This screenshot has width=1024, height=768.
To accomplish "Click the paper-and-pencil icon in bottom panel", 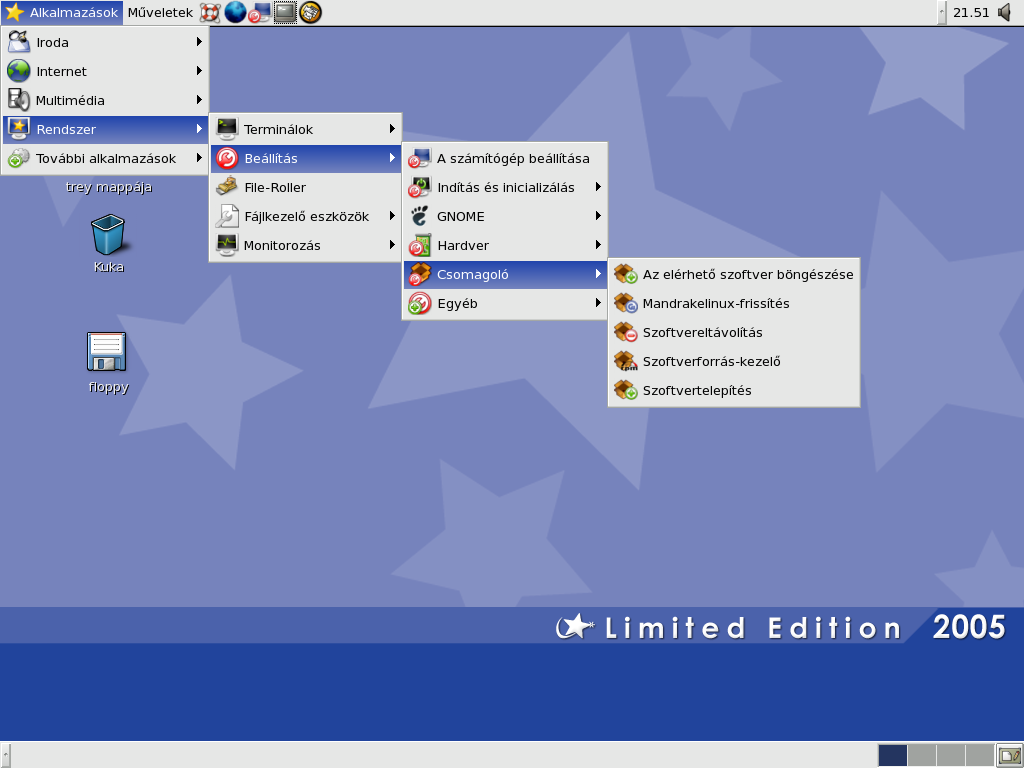I will (1010, 756).
